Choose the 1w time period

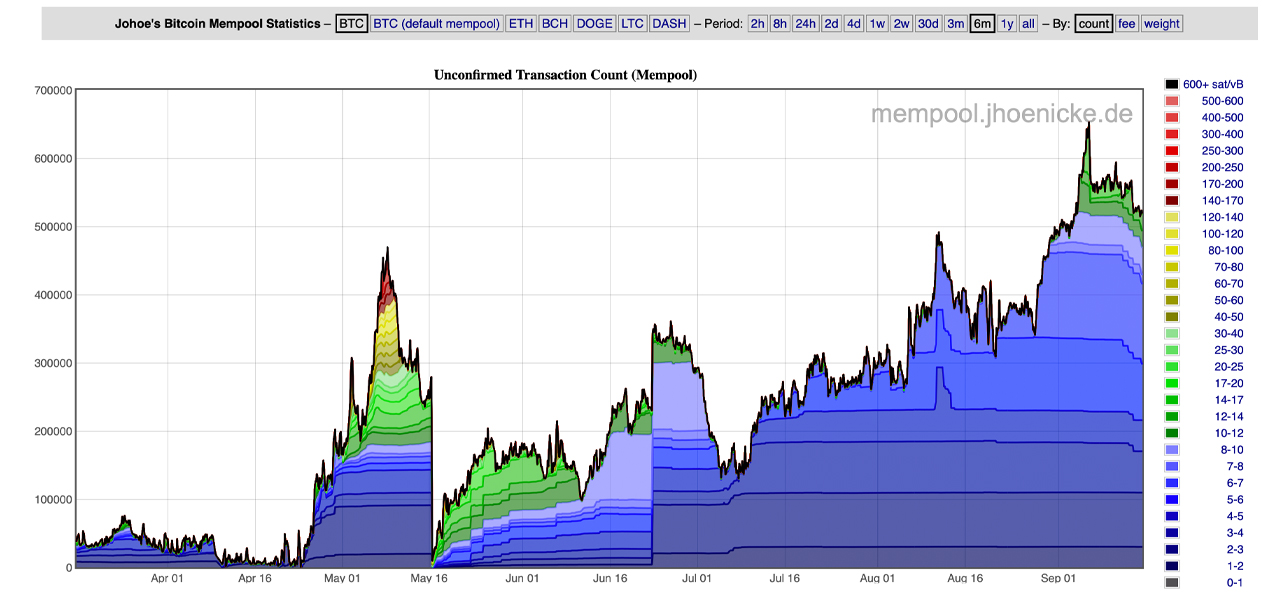pos(875,22)
